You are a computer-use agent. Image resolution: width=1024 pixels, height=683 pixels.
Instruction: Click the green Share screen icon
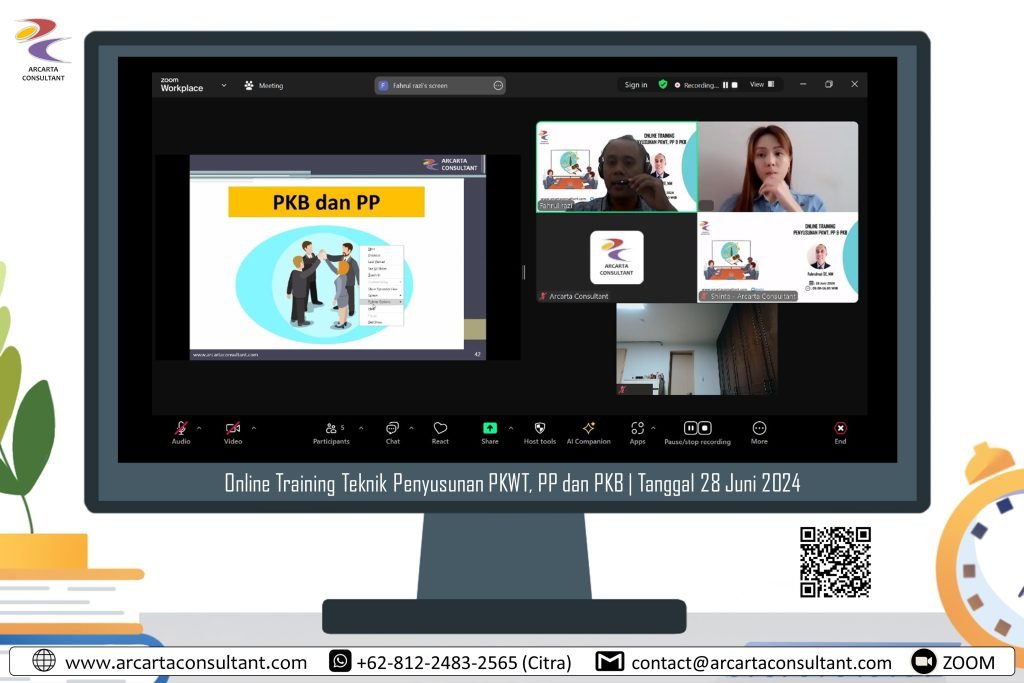489,428
